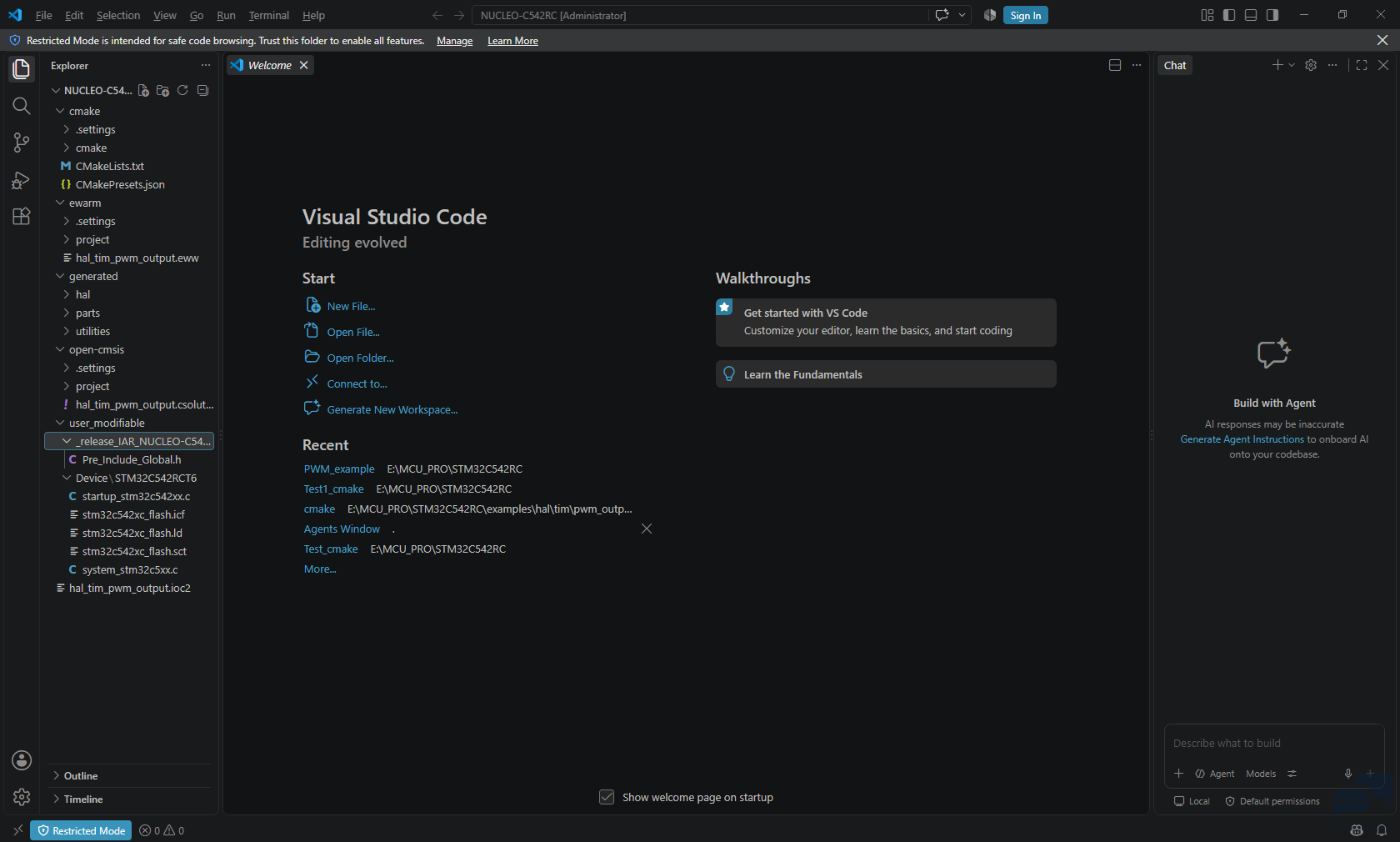
Task: Open the Accounts menu icon
Action: pyautogui.click(x=22, y=760)
